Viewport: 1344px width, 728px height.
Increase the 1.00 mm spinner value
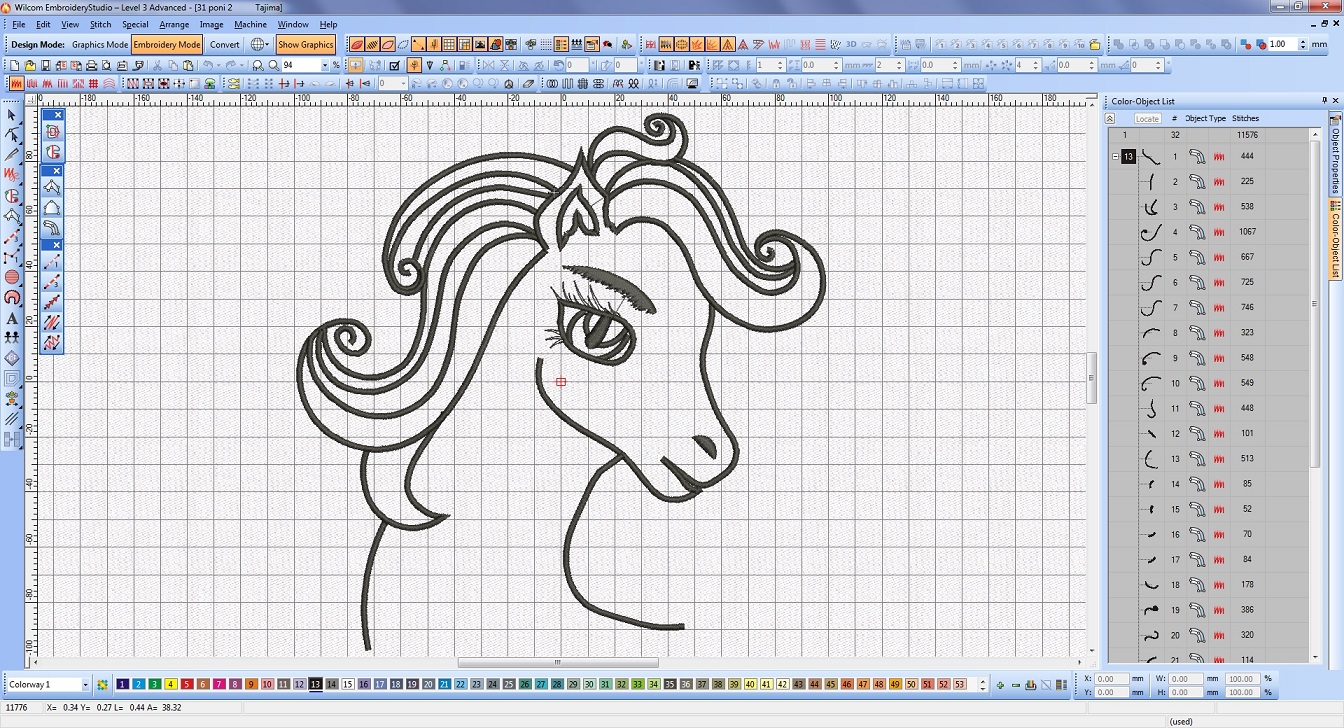click(1302, 41)
